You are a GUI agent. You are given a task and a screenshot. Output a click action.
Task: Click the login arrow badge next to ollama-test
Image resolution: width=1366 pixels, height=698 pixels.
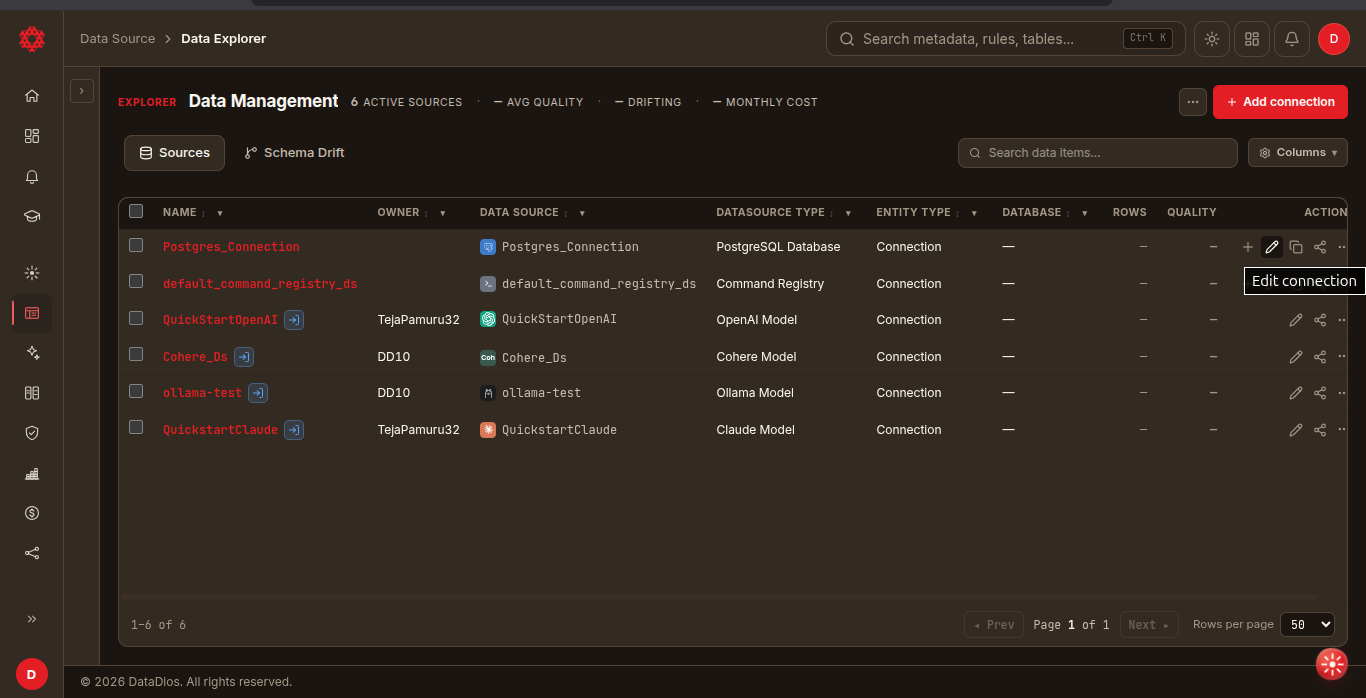tap(258, 393)
